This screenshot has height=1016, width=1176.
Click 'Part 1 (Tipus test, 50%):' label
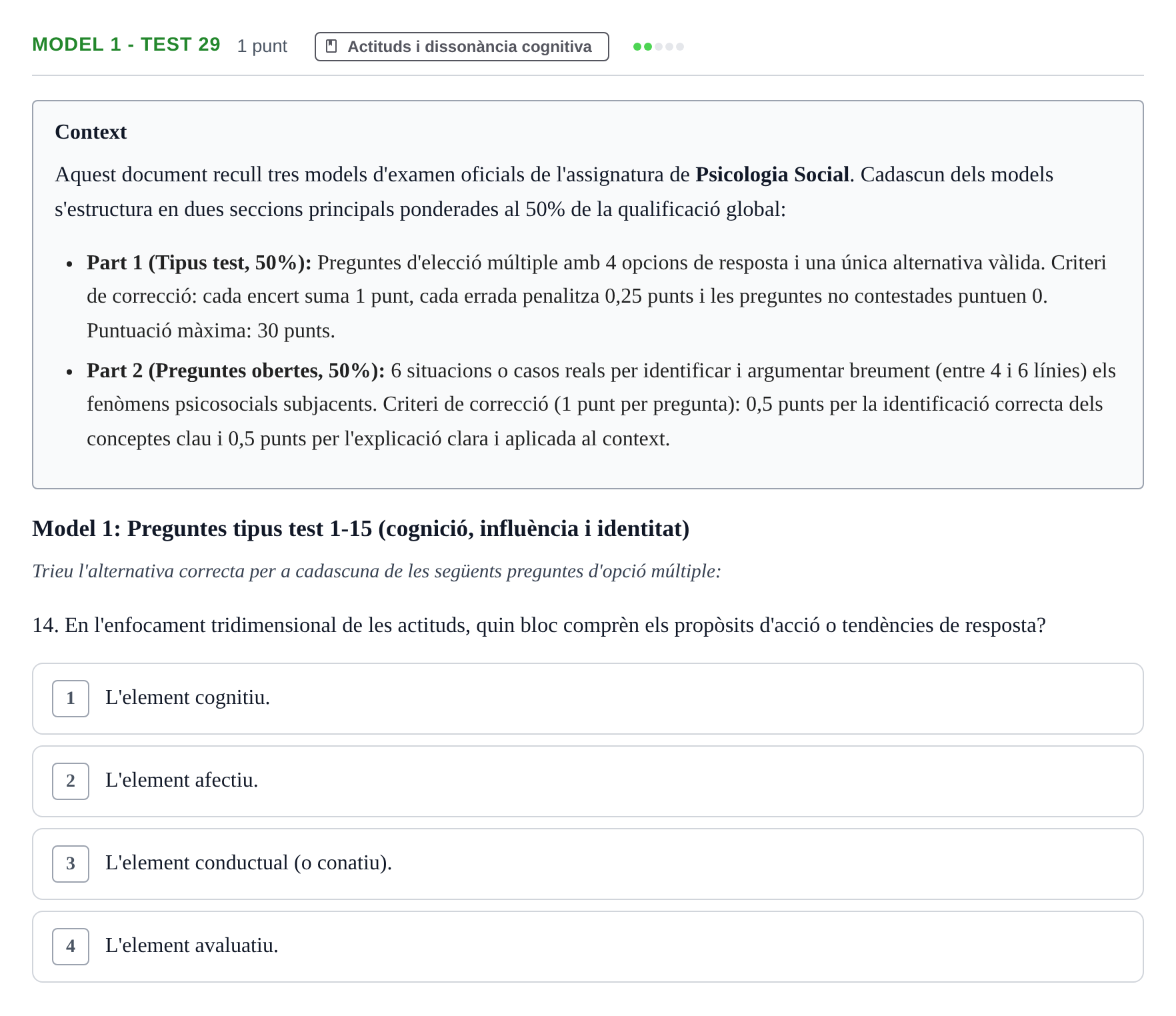tap(199, 263)
